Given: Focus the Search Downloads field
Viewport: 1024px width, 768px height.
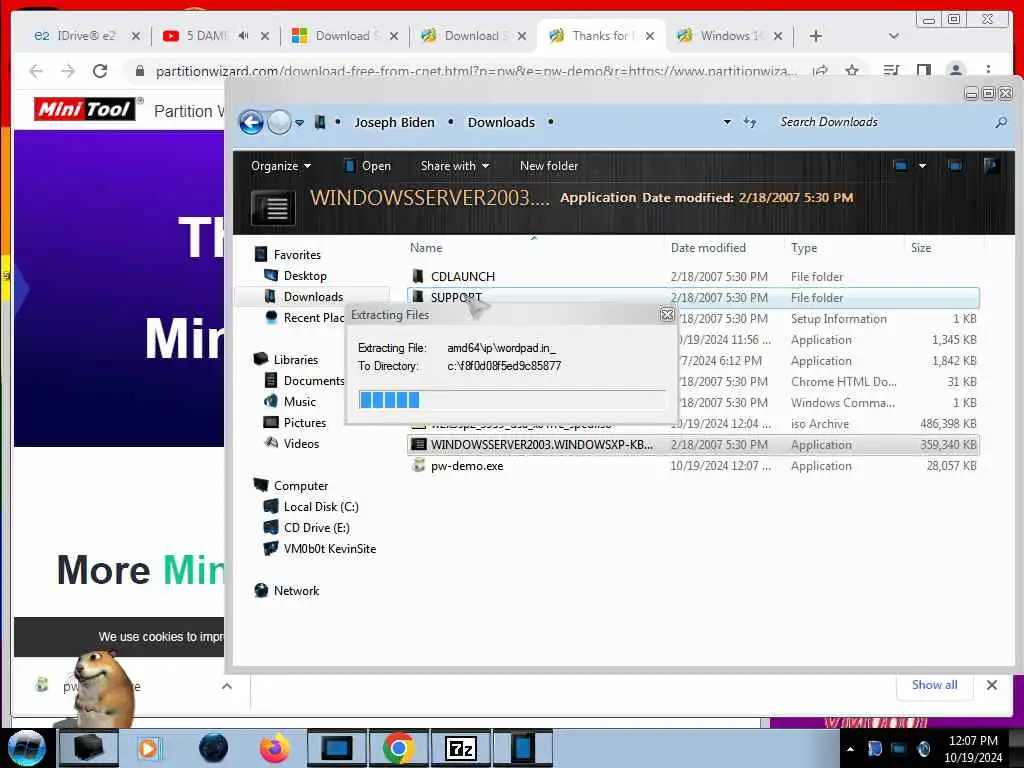Looking at the screenshot, I should click(882, 122).
